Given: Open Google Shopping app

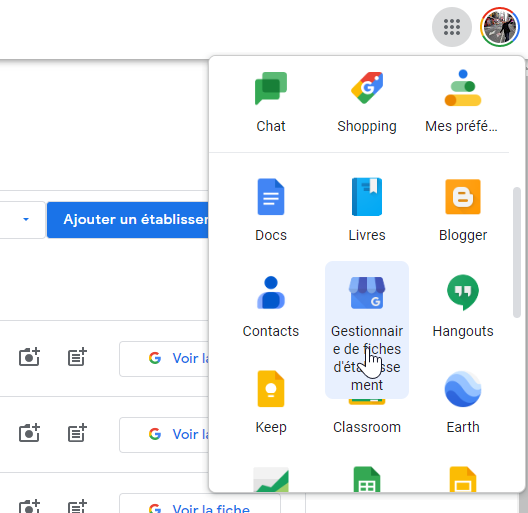Looking at the screenshot, I should (x=367, y=102).
